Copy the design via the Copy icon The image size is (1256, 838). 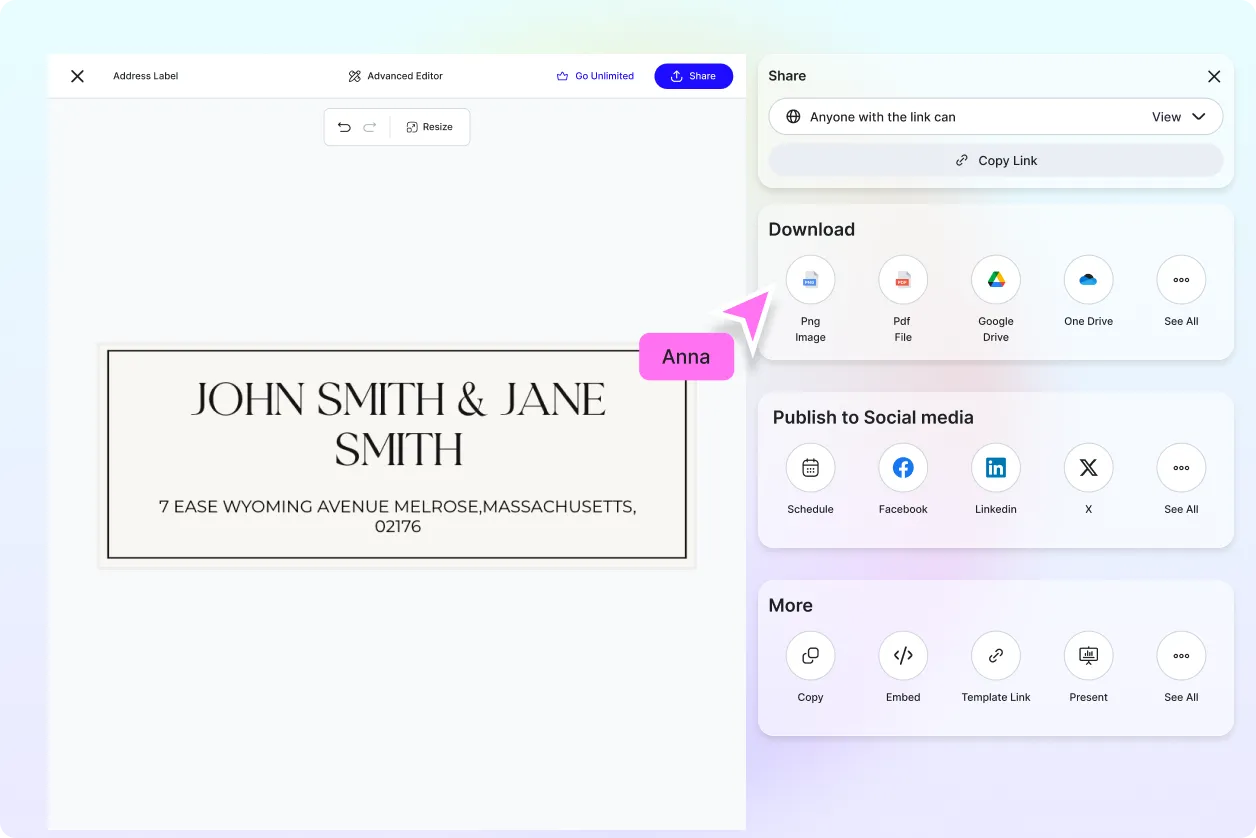810,655
